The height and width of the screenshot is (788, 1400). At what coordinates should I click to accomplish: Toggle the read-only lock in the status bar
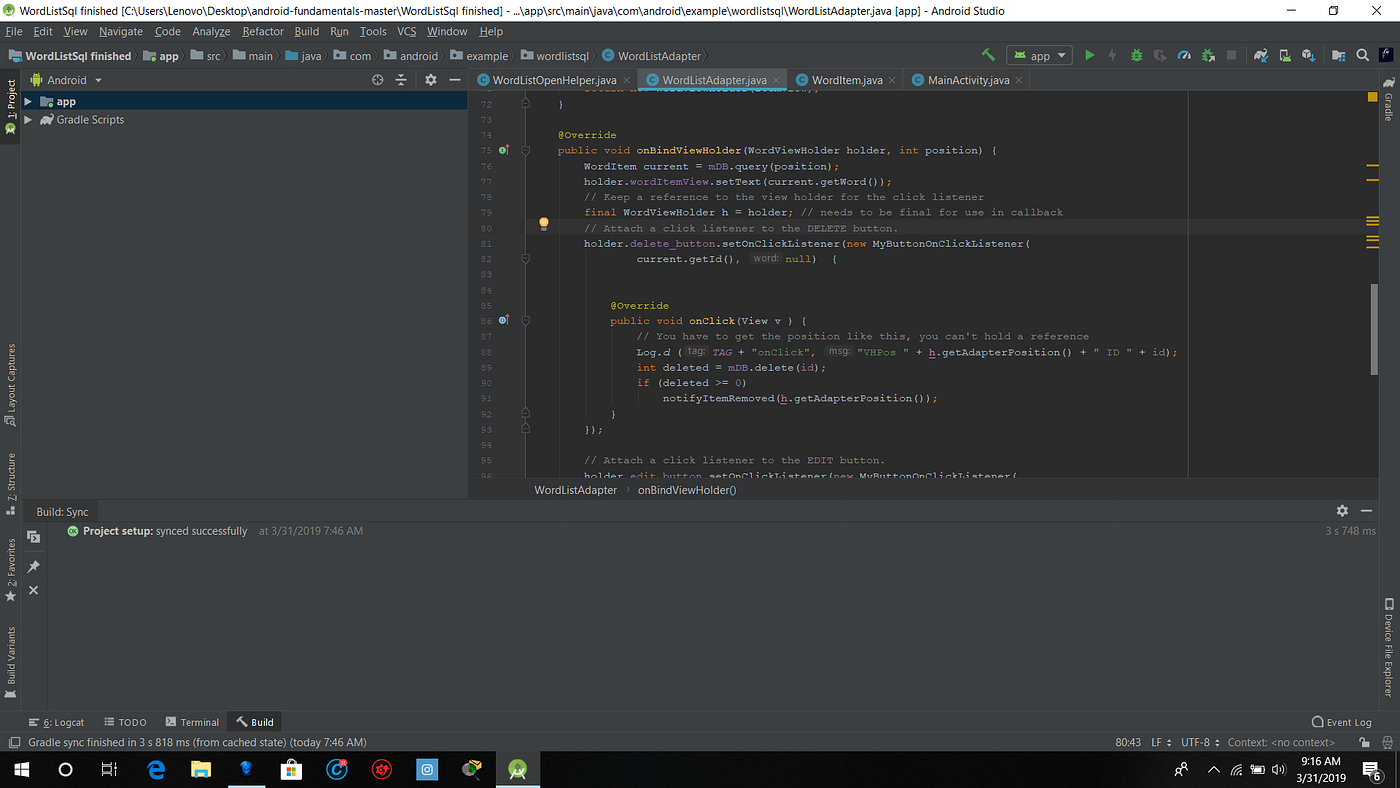tap(1363, 742)
